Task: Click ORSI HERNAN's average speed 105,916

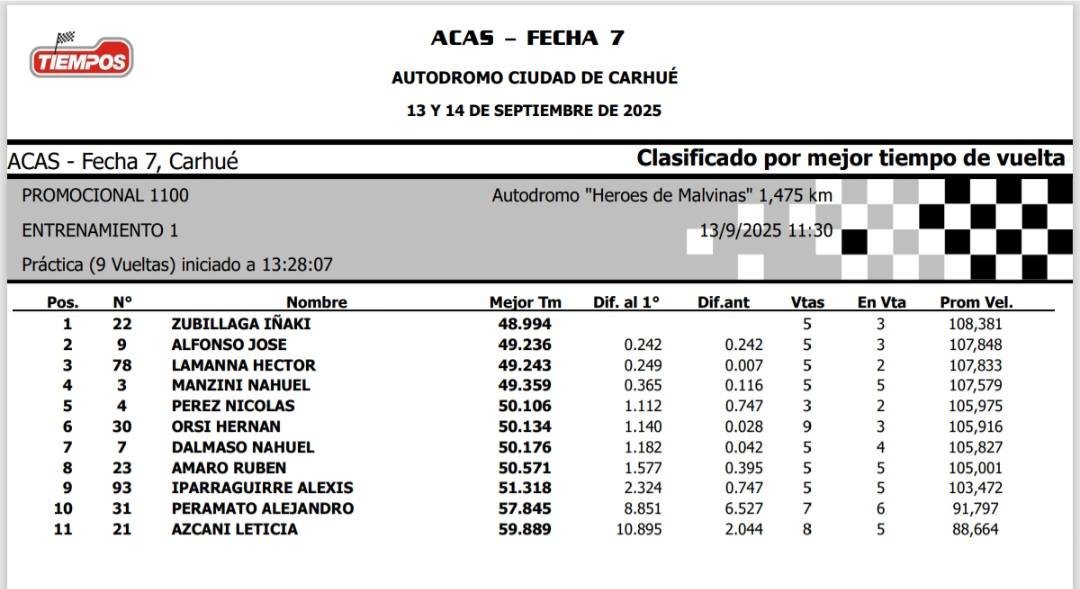Action: (975, 426)
